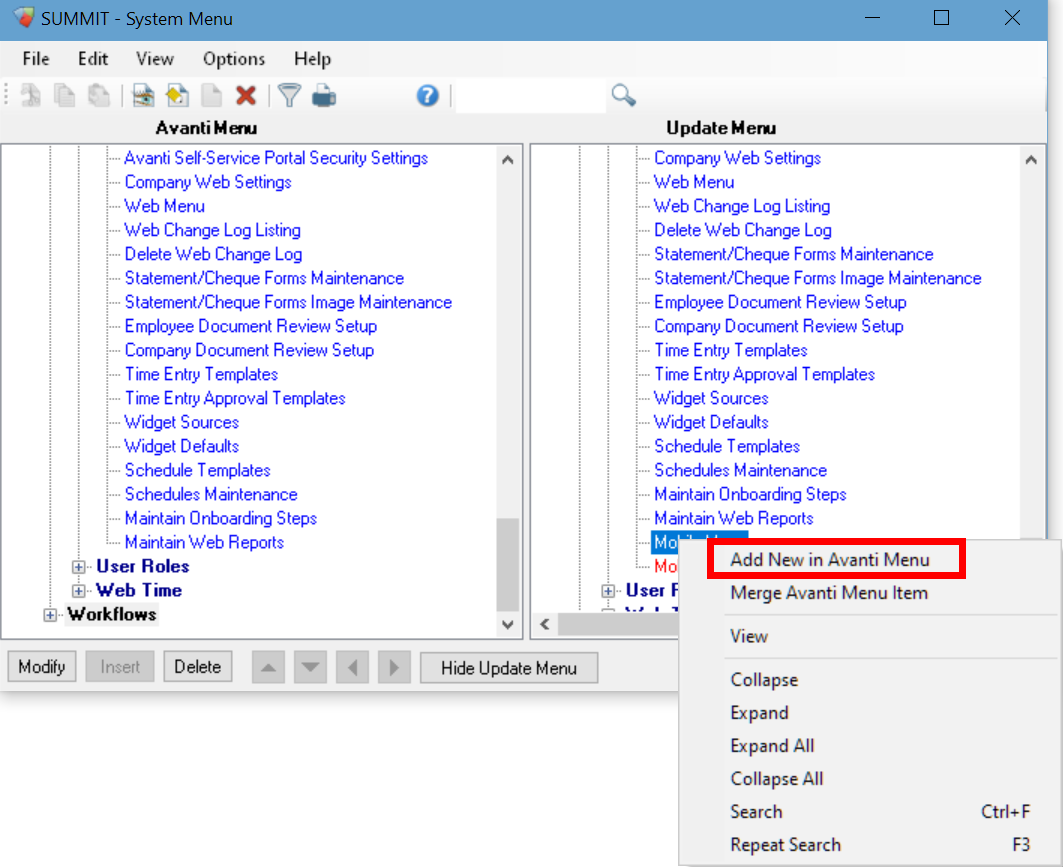Select View in the context menu
Image resolution: width=1063 pixels, height=867 pixels.
(749, 637)
